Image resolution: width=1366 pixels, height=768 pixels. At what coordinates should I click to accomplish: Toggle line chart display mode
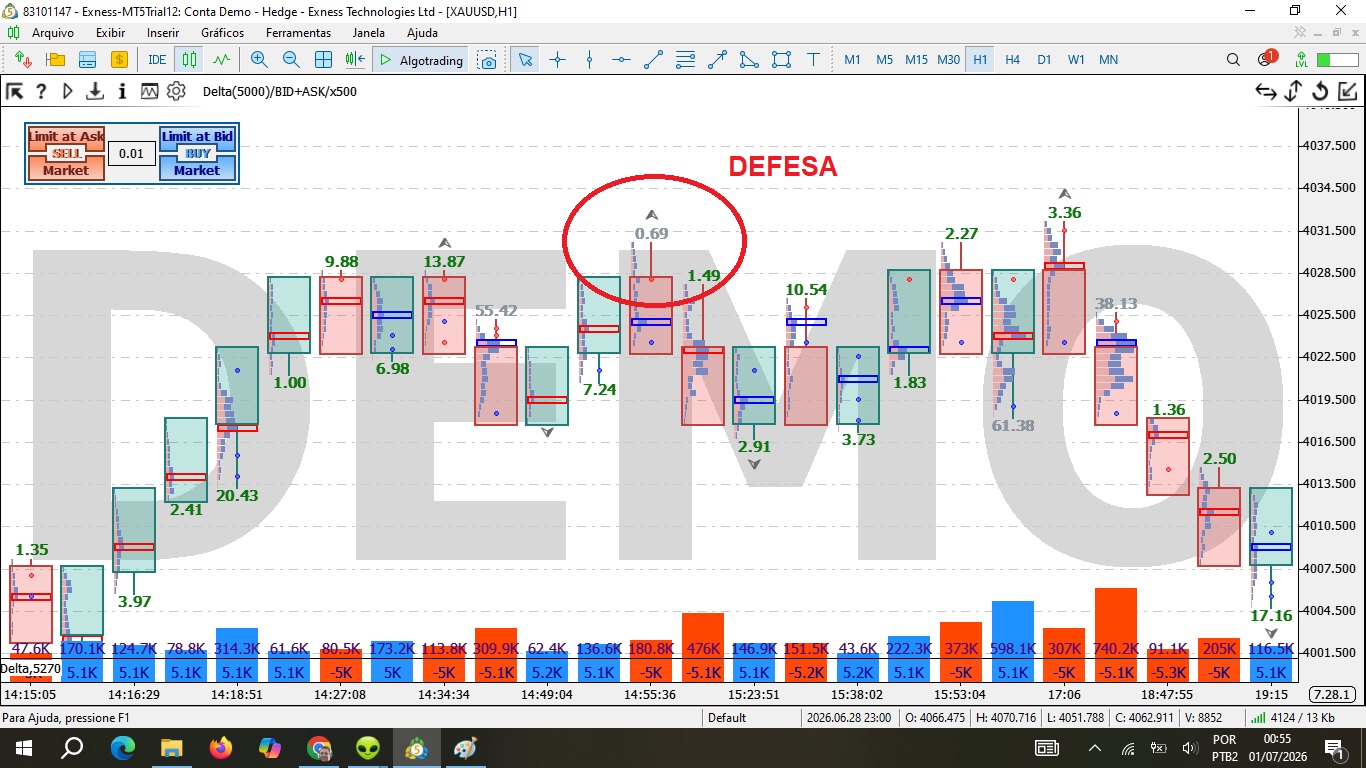coord(221,60)
